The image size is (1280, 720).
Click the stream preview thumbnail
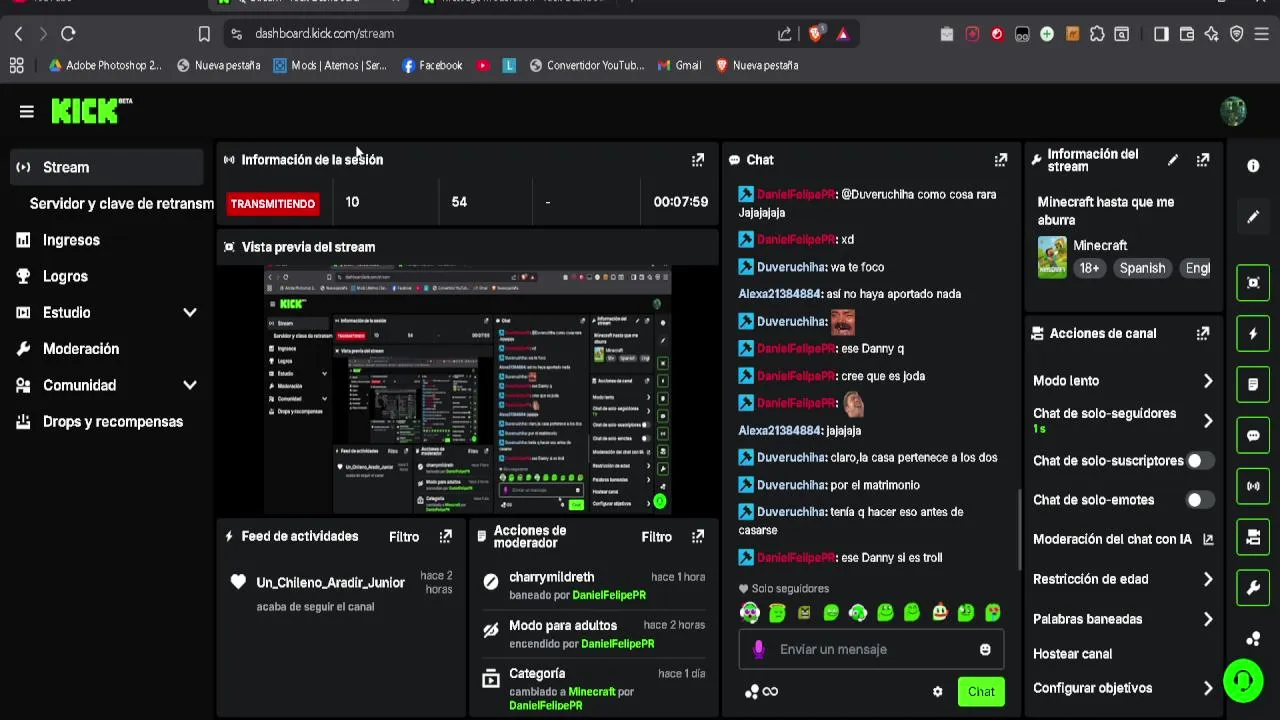(x=468, y=390)
